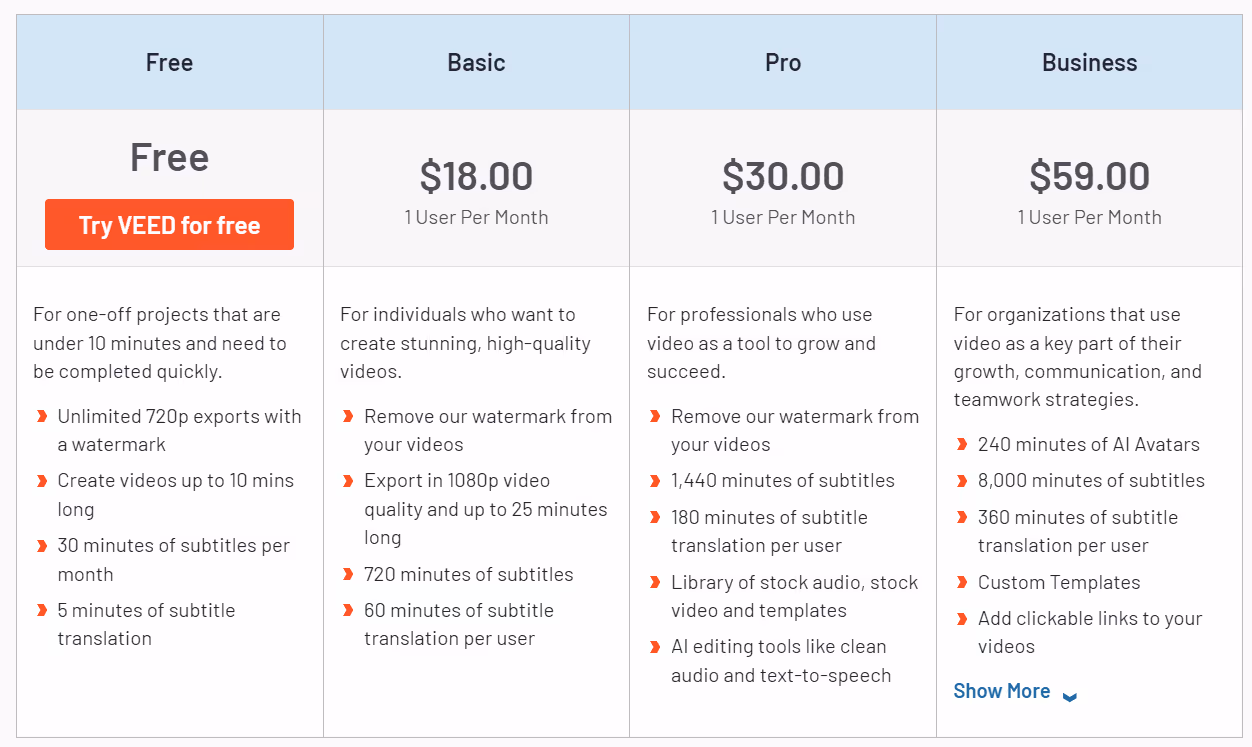Click the $18.00 Basic price
This screenshot has width=1252, height=747.
pos(476,176)
